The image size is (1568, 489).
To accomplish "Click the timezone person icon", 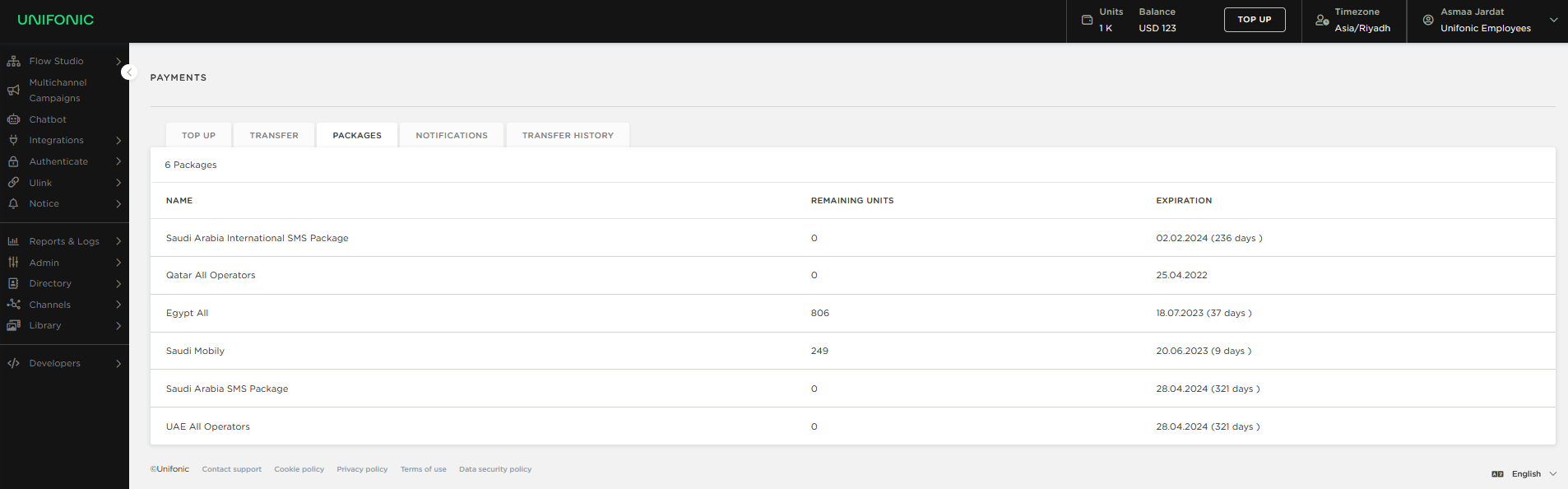I will pyautogui.click(x=1322, y=20).
